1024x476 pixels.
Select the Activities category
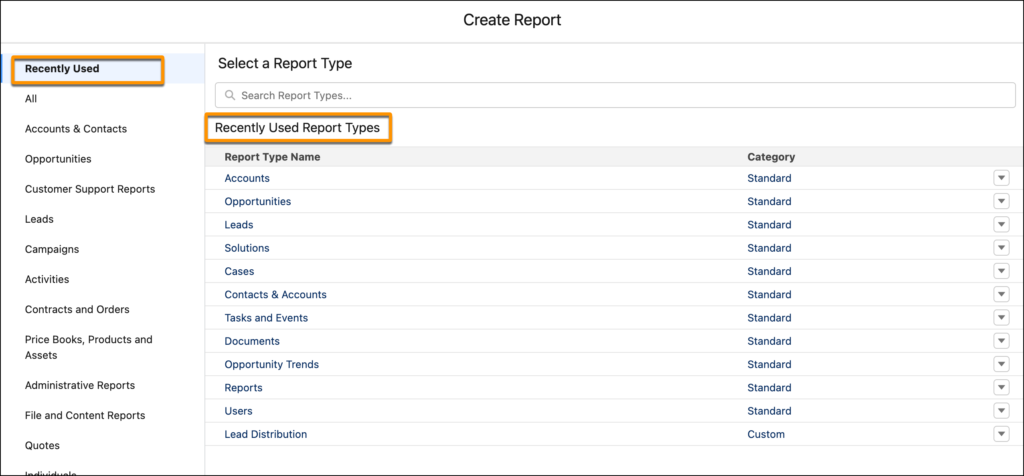(x=47, y=279)
